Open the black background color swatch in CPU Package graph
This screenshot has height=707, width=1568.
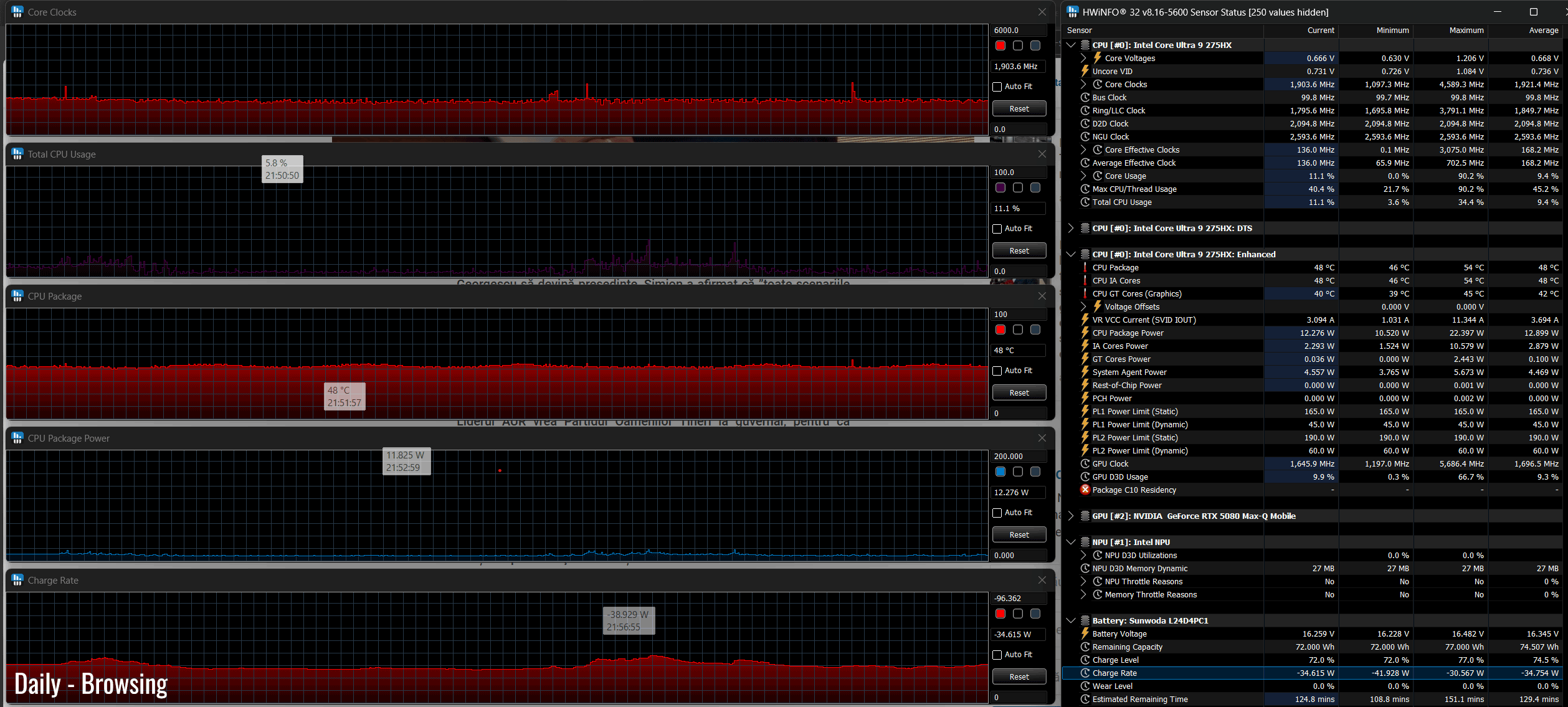[1018, 330]
